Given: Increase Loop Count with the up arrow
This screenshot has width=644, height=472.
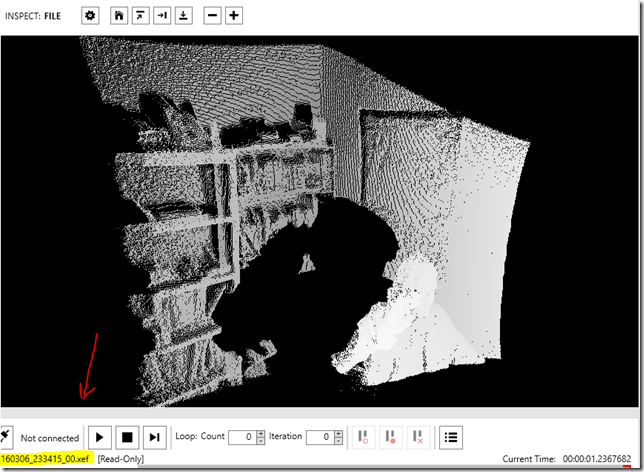Looking at the screenshot, I should tap(261, 433).
